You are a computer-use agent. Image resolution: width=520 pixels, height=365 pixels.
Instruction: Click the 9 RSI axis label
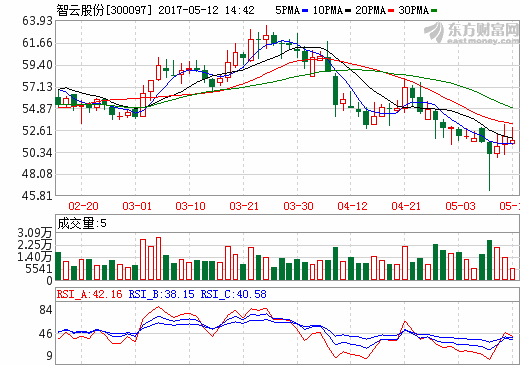[x=49, y=356]
